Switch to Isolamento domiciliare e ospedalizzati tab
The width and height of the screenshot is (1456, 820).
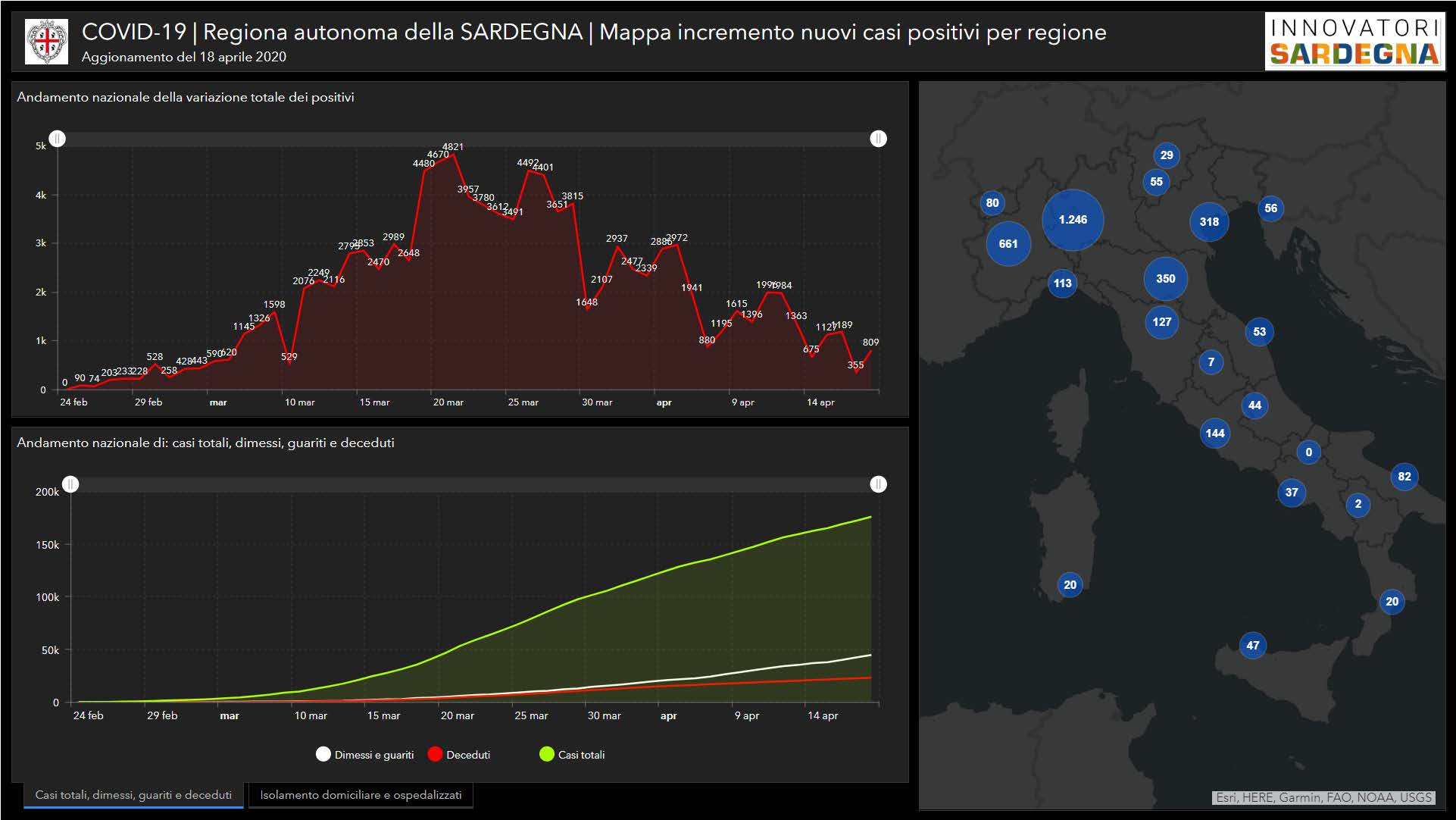(x=361, y=795)
